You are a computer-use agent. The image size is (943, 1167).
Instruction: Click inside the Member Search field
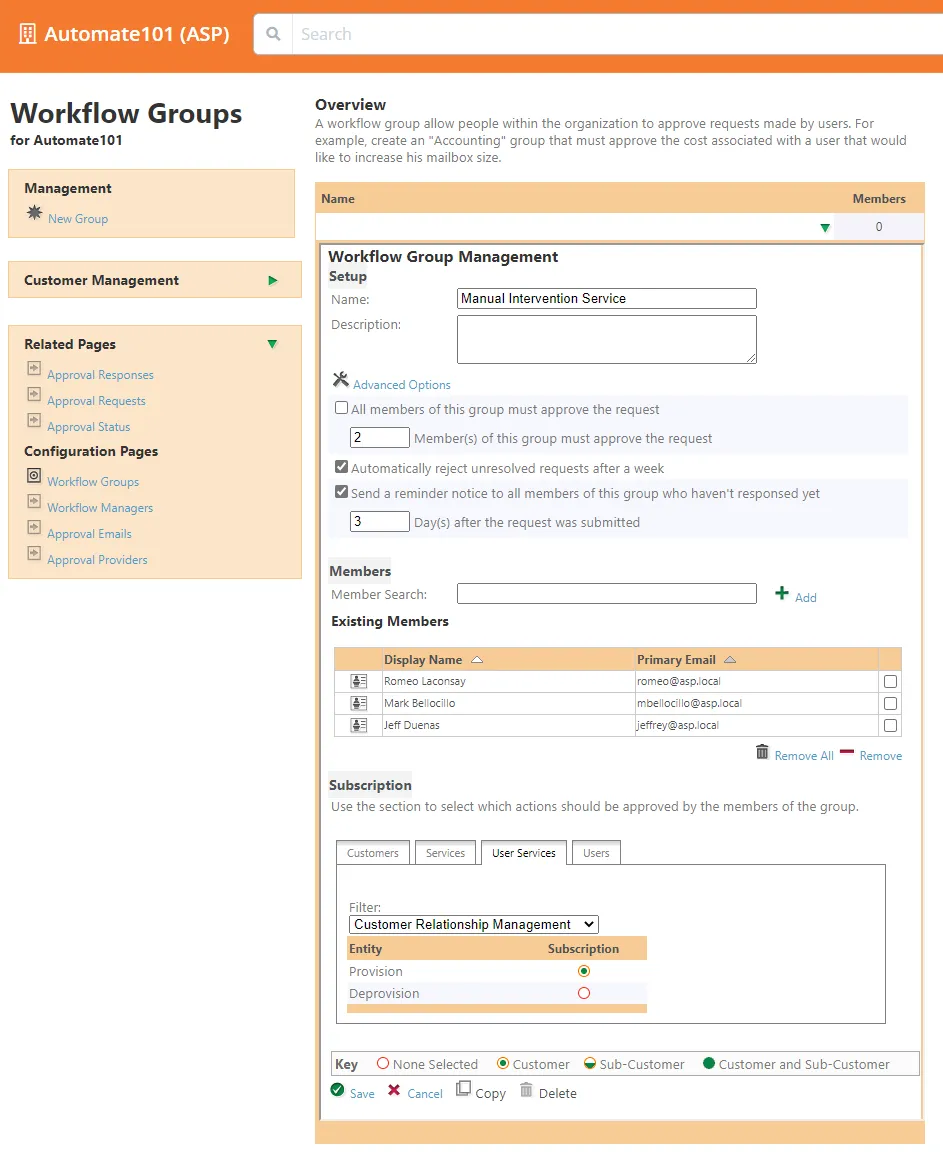coord(606,593)
